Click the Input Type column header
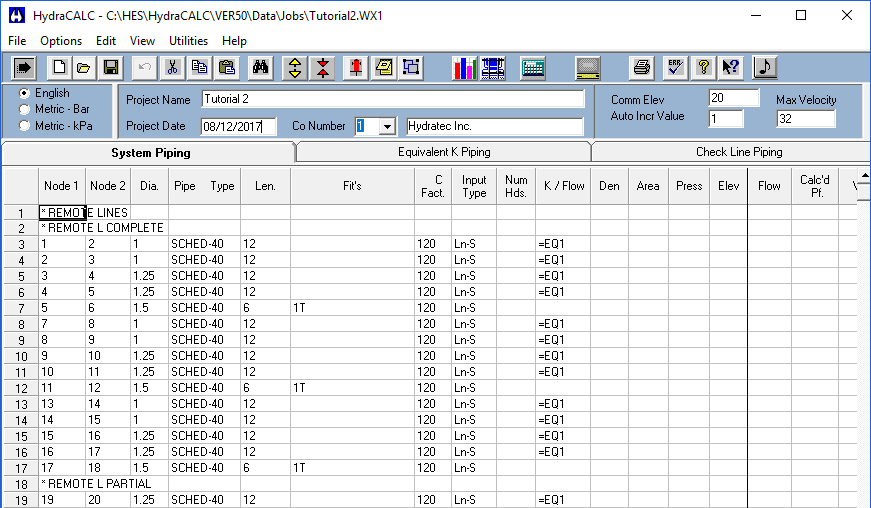 pyautogui.click(x=474, y=186)
